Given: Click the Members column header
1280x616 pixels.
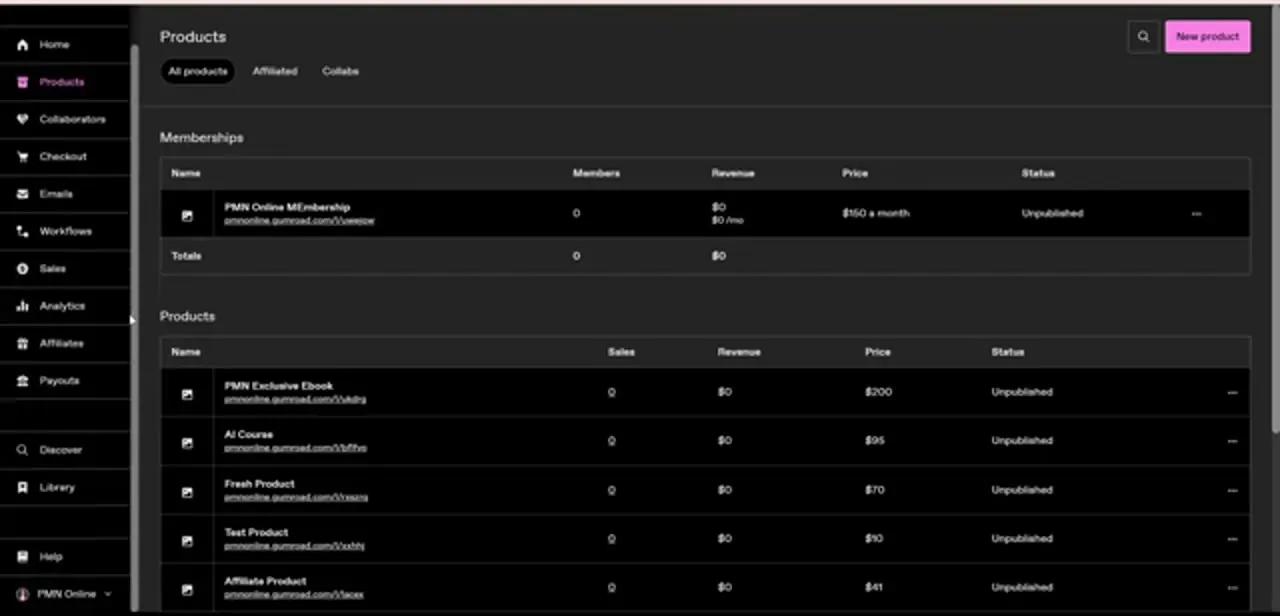Looking at the screenshot, I should pos(596,174).
